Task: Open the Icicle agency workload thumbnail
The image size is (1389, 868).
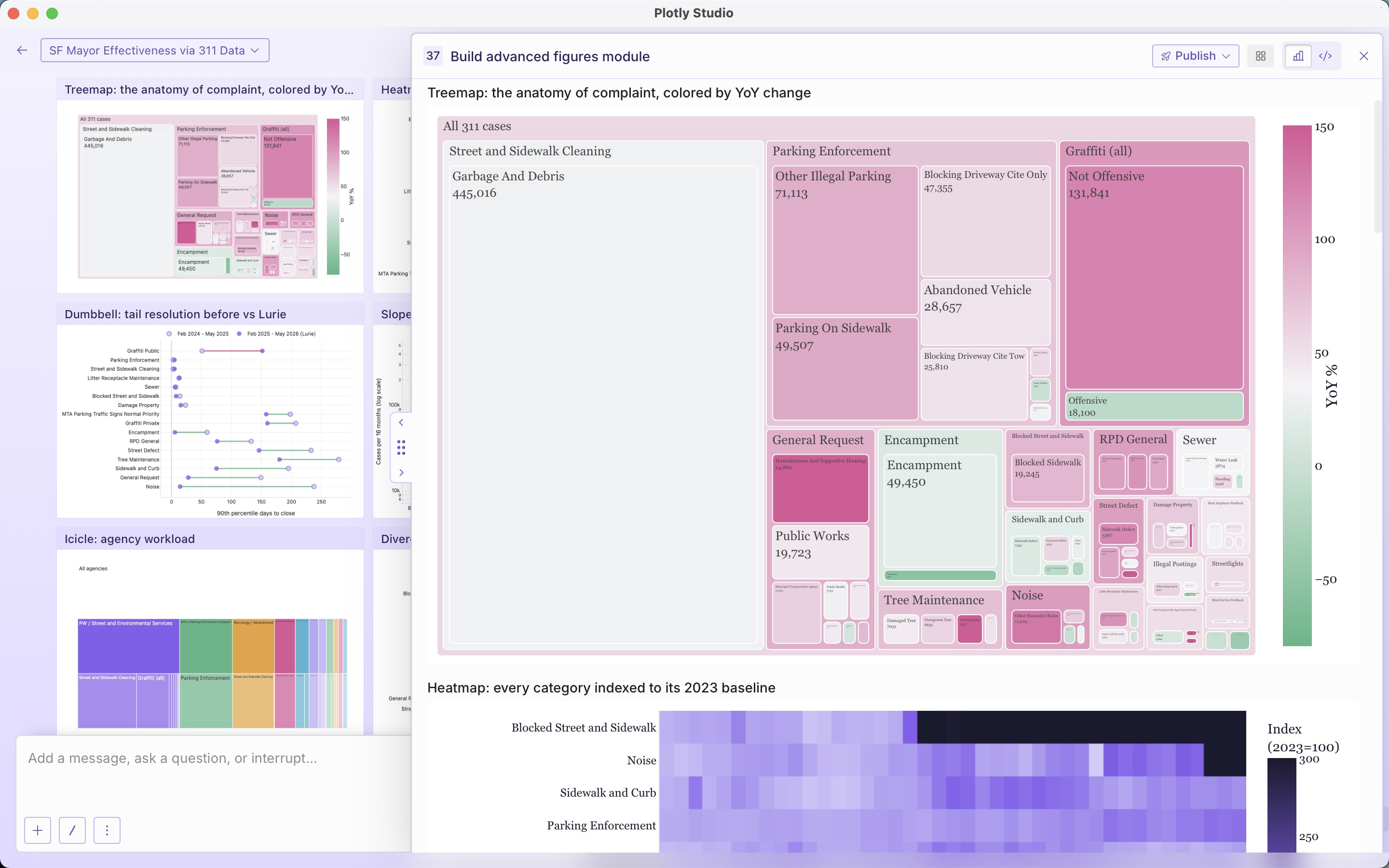Action: (210, 630)
